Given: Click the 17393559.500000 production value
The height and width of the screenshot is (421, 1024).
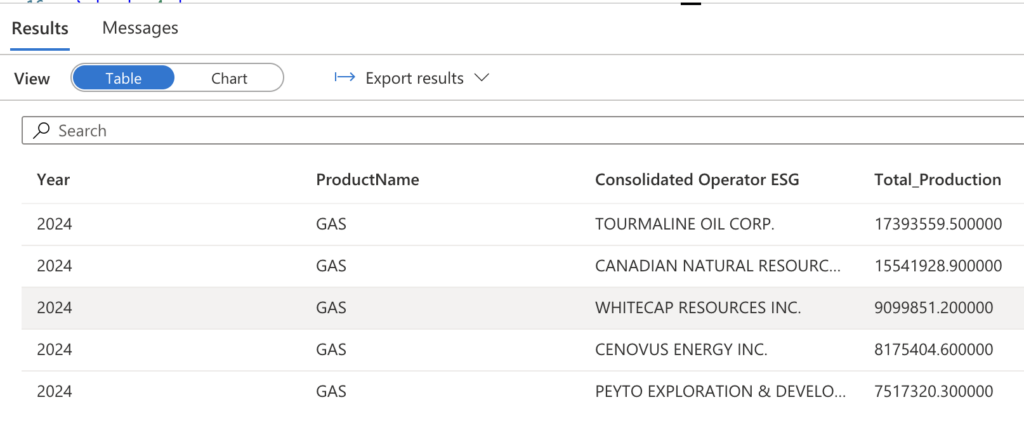Looking at the screenshot, I should click(x=937, y=225).
